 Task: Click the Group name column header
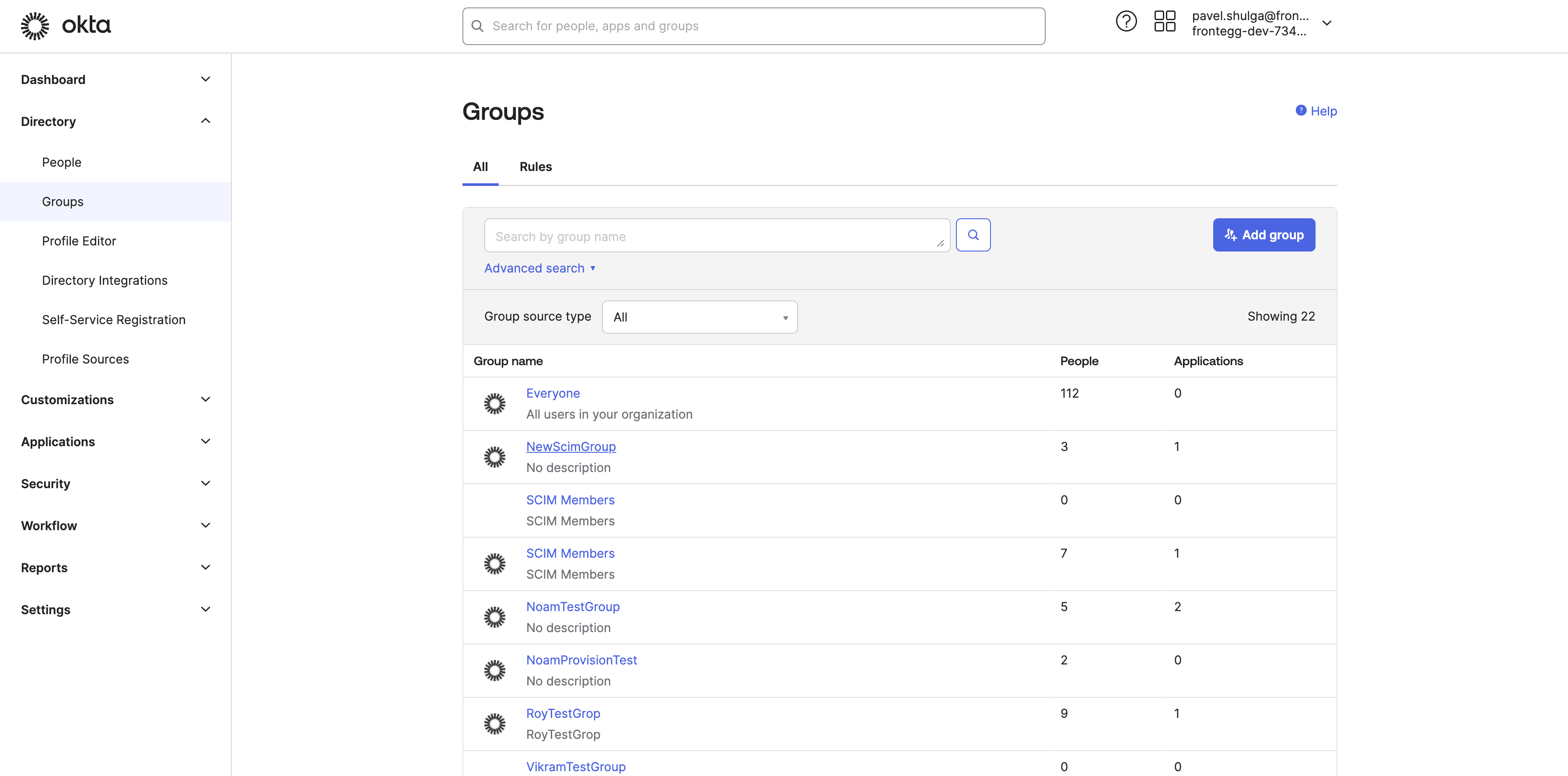(508, 361)
